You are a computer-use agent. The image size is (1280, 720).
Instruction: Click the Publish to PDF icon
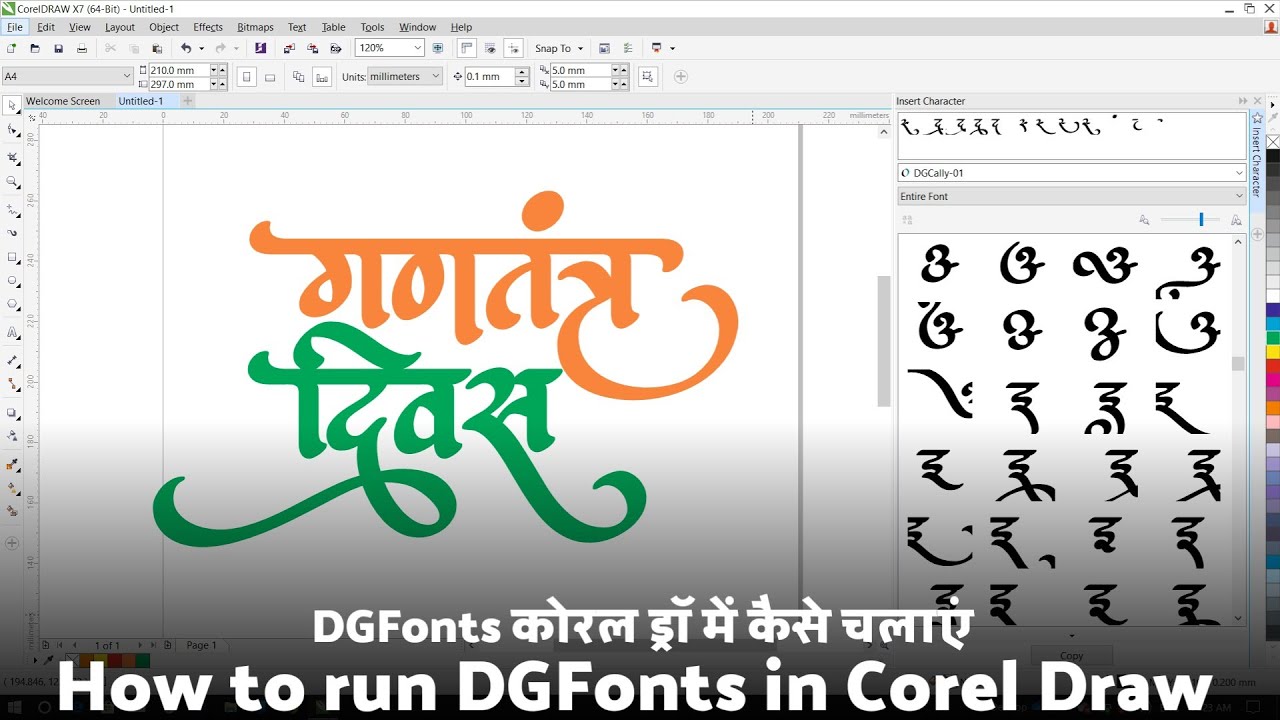(336, 48)
